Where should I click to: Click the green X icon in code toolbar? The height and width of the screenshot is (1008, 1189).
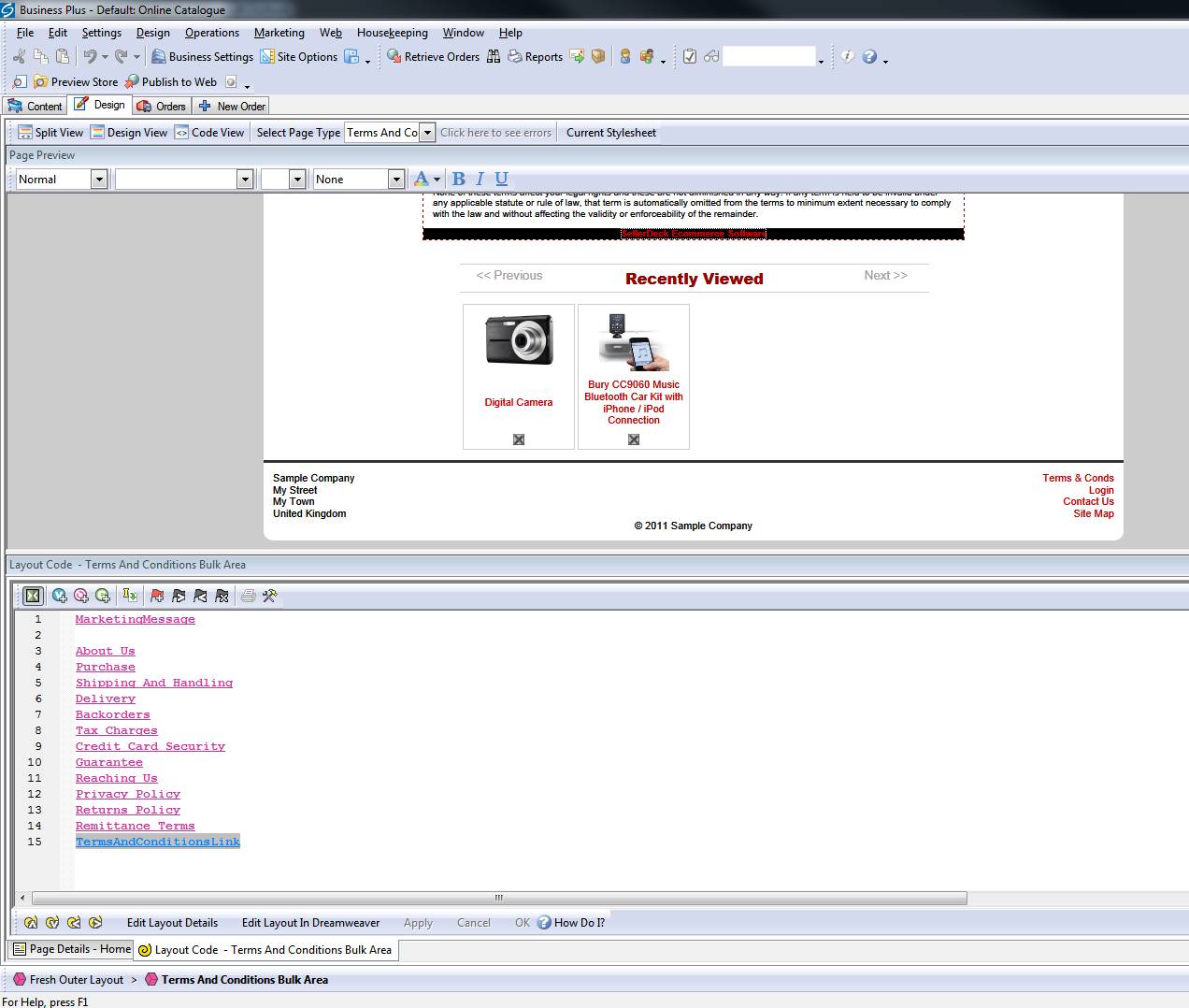[x=33, y=596]
